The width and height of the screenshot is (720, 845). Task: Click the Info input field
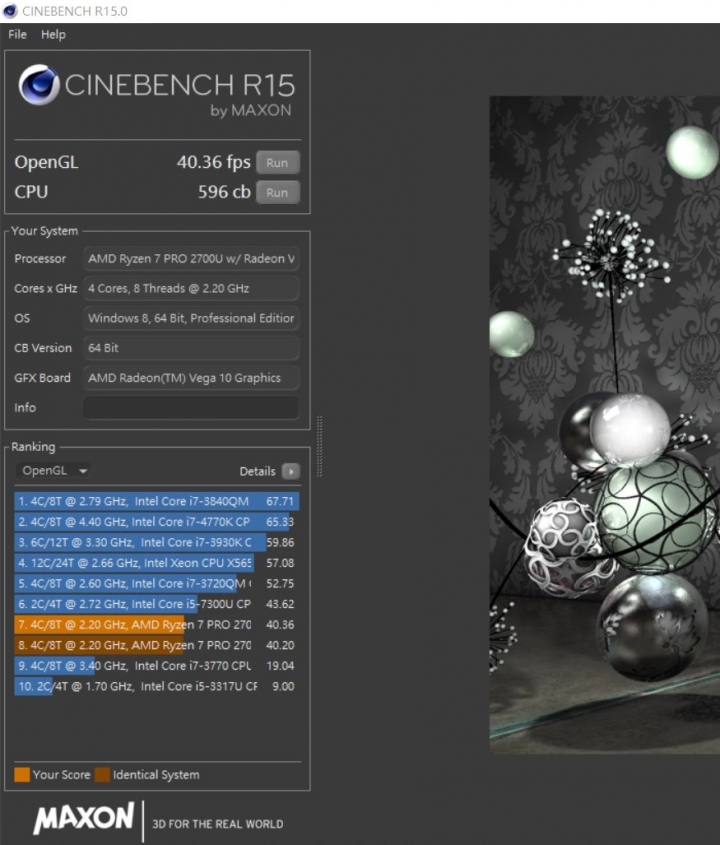[x=191, y=408]
